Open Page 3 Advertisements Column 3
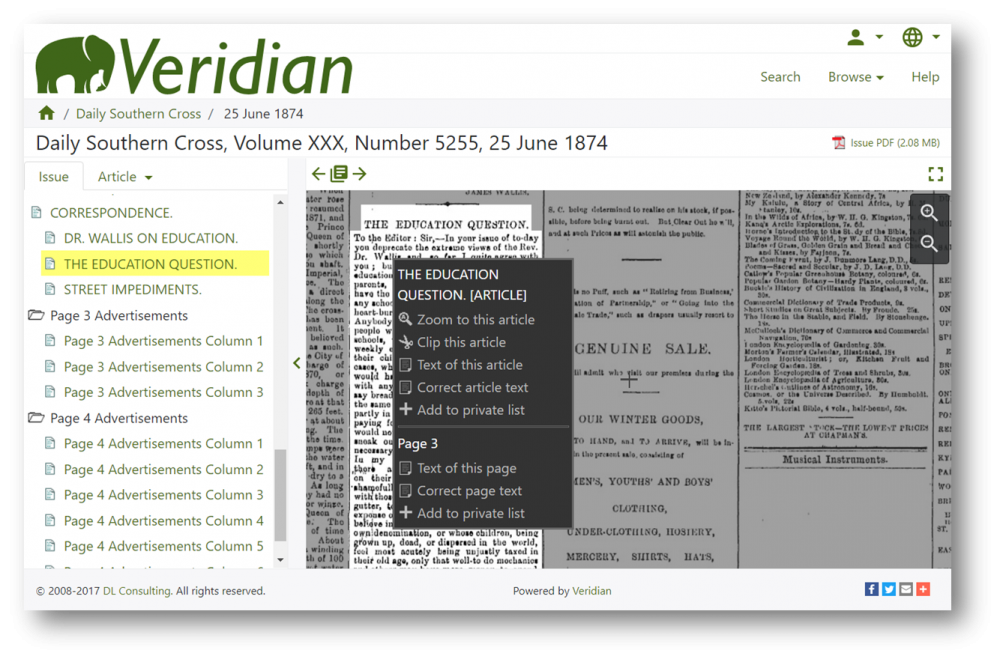The width and height of the screenshot is (1000, 659). pos(163,392)
